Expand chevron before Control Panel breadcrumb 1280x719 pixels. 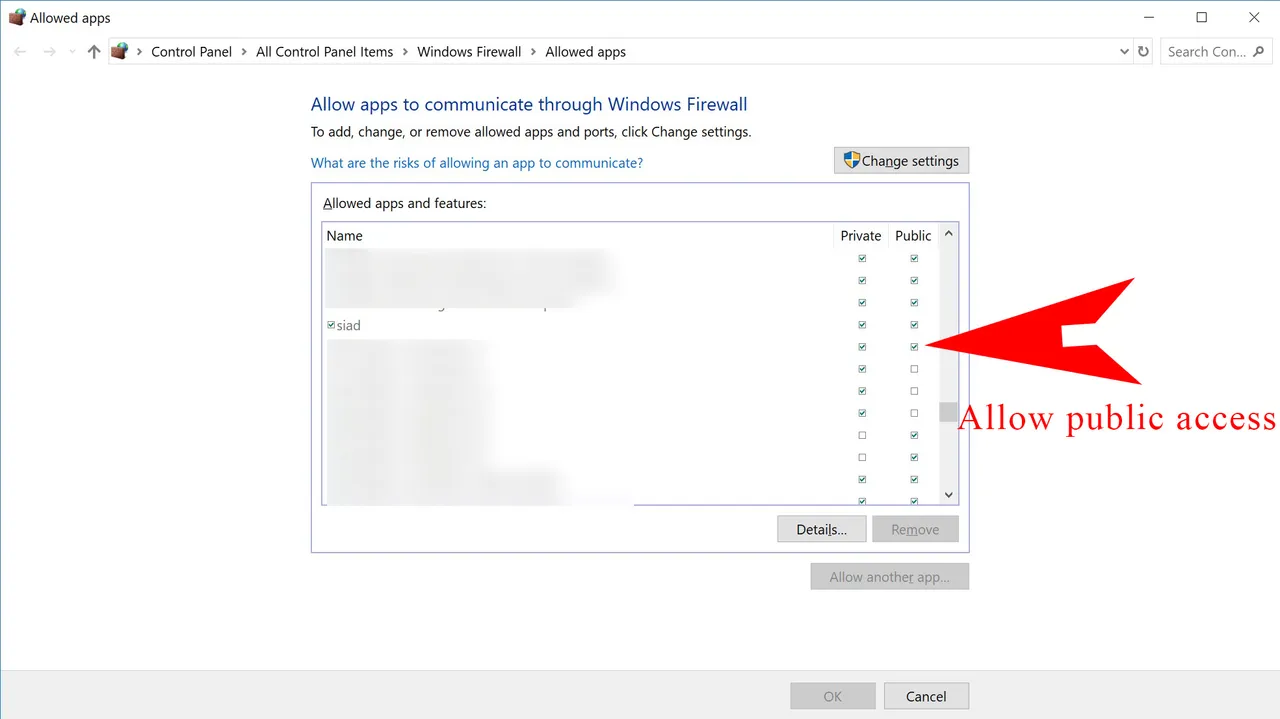coord(139,52)
